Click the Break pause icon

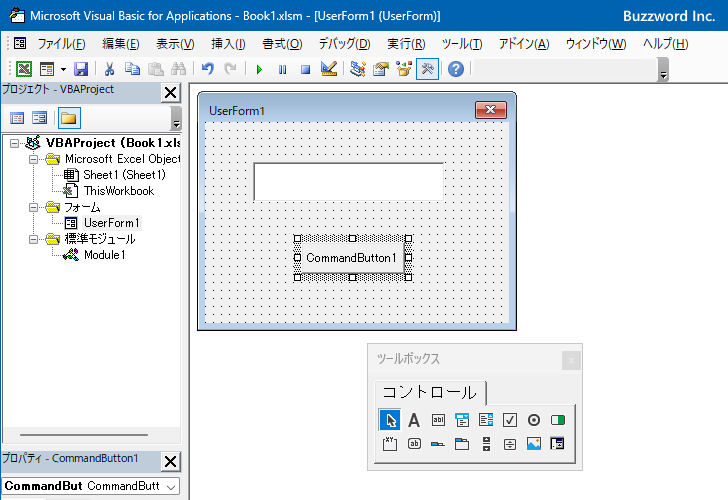click(x=282, y=70)
